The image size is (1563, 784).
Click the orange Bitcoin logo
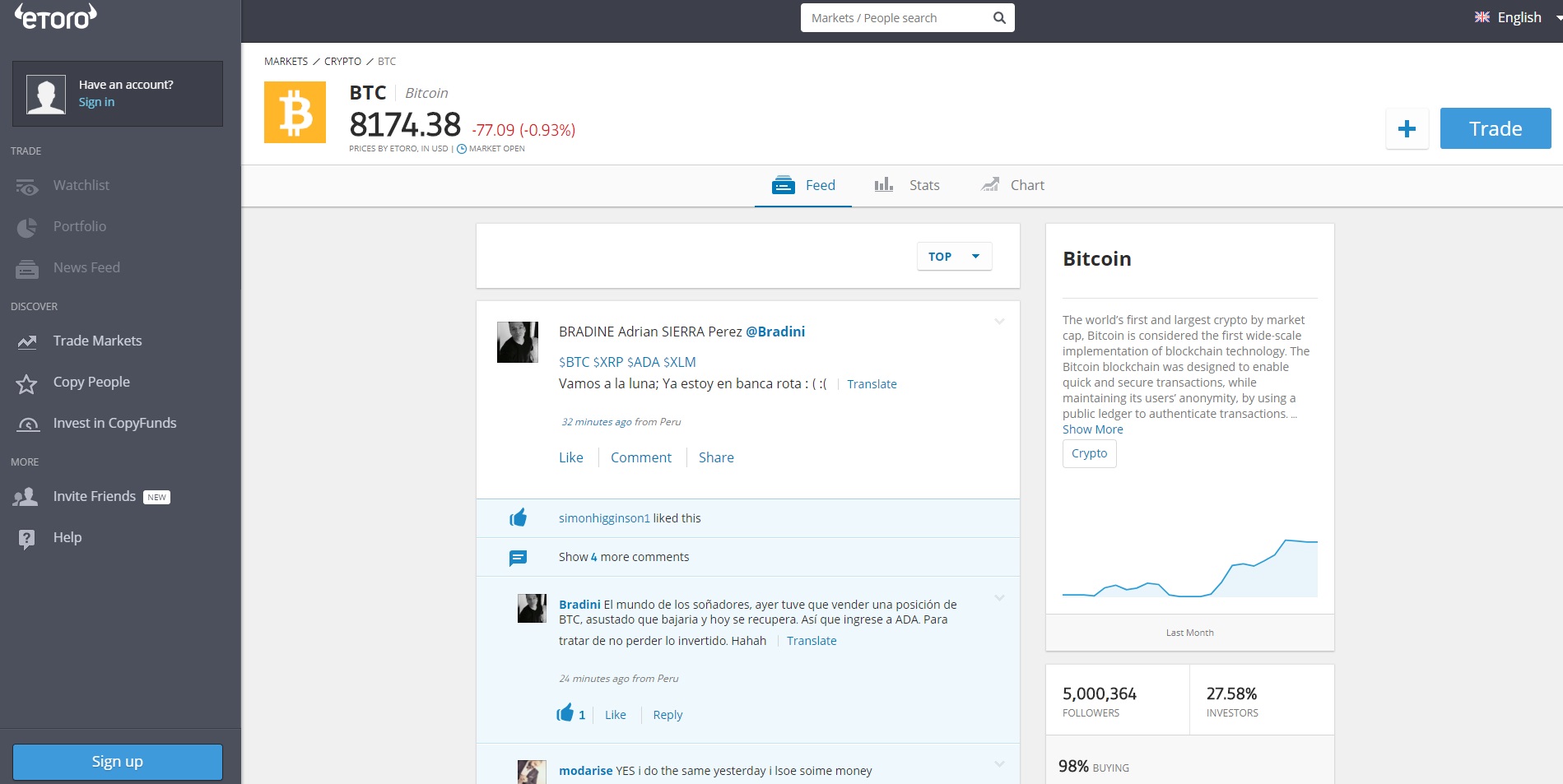[295, 113]
